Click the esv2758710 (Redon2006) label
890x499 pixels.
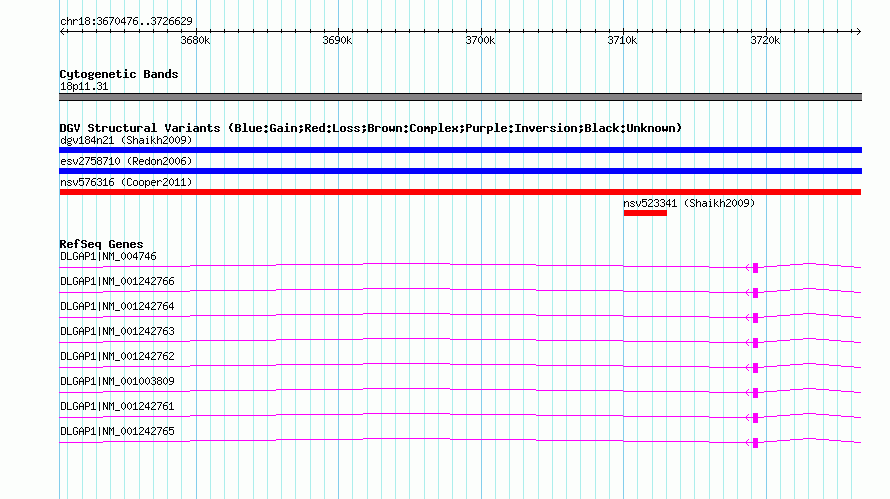(126, 161)
